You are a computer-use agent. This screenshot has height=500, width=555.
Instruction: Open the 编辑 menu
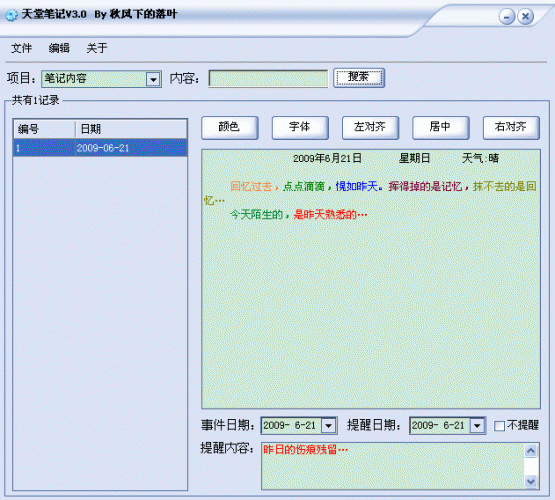tap(59, 48)
